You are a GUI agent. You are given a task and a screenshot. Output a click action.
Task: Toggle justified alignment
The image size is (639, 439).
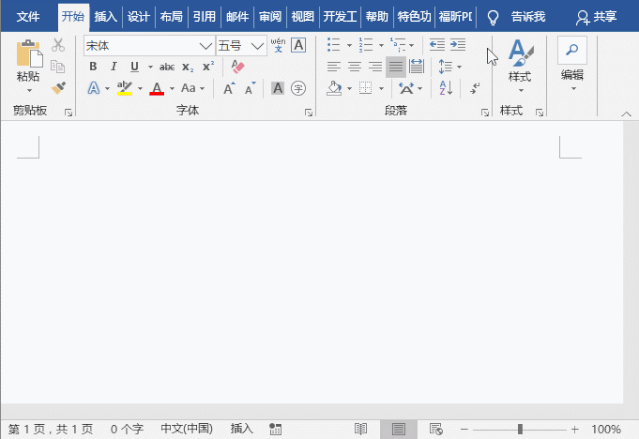[396, 66]
